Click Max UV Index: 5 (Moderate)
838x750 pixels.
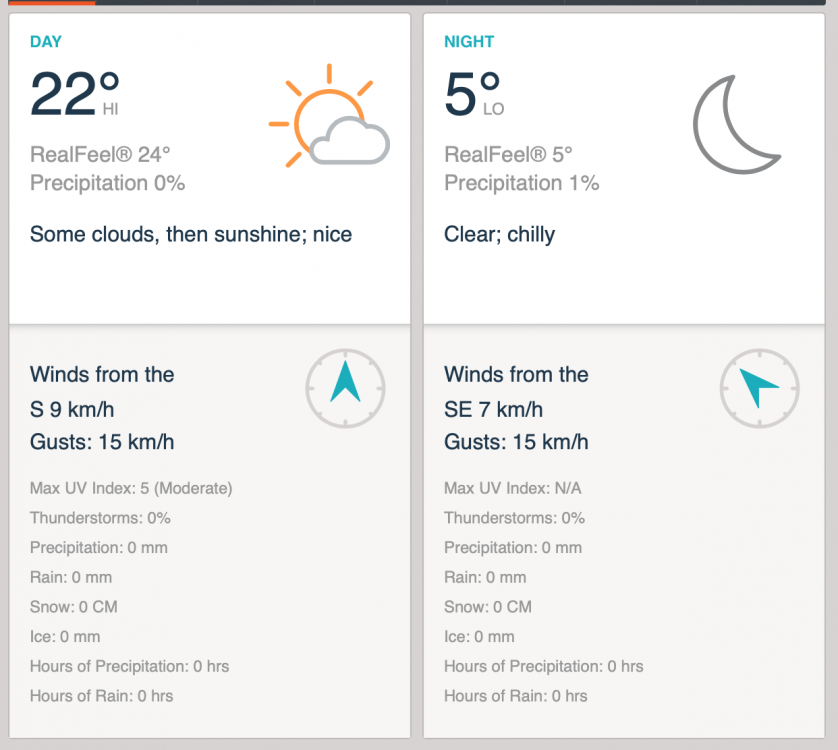(131, 488)
